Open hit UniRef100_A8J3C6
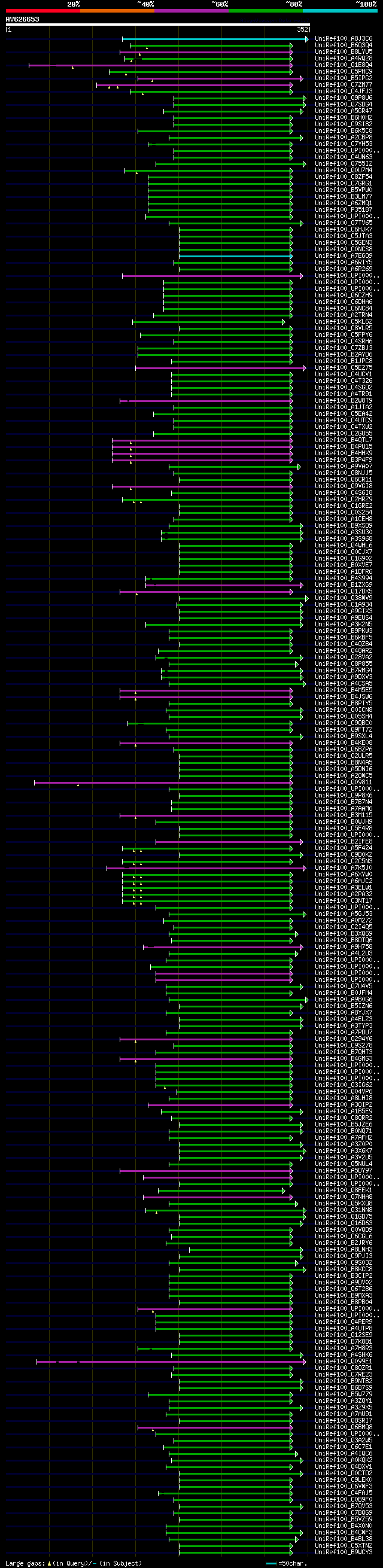383x1568 pixels. [x=344, y=39]
